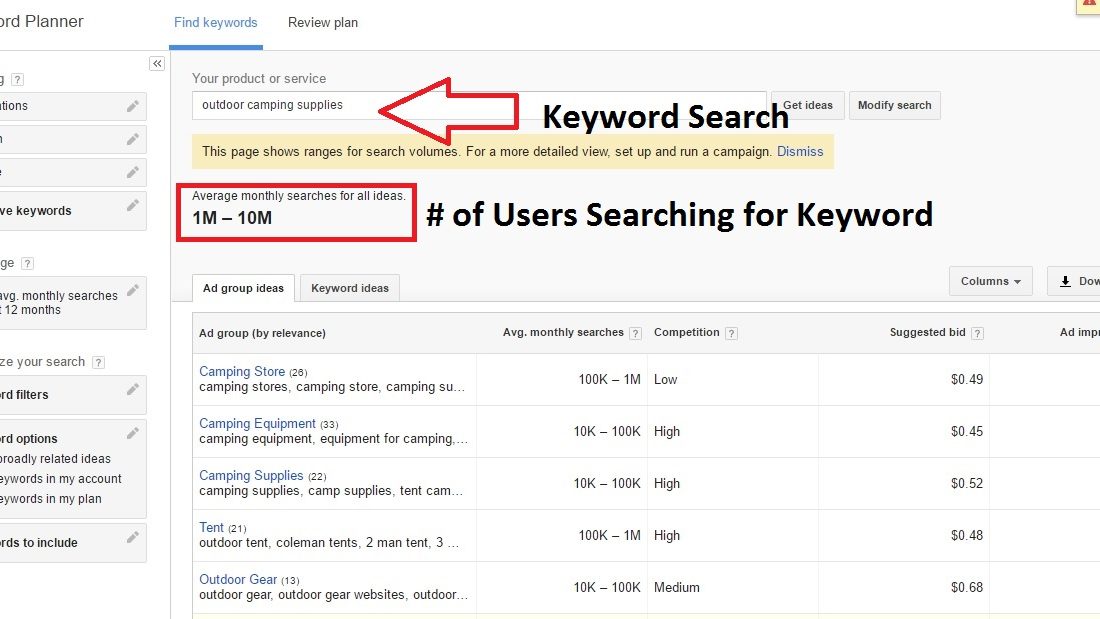Viewport: 1100px width, 619px height.
Task: Edit avg. monthly searches date range pencil
Action: click(x=133, y=291)
